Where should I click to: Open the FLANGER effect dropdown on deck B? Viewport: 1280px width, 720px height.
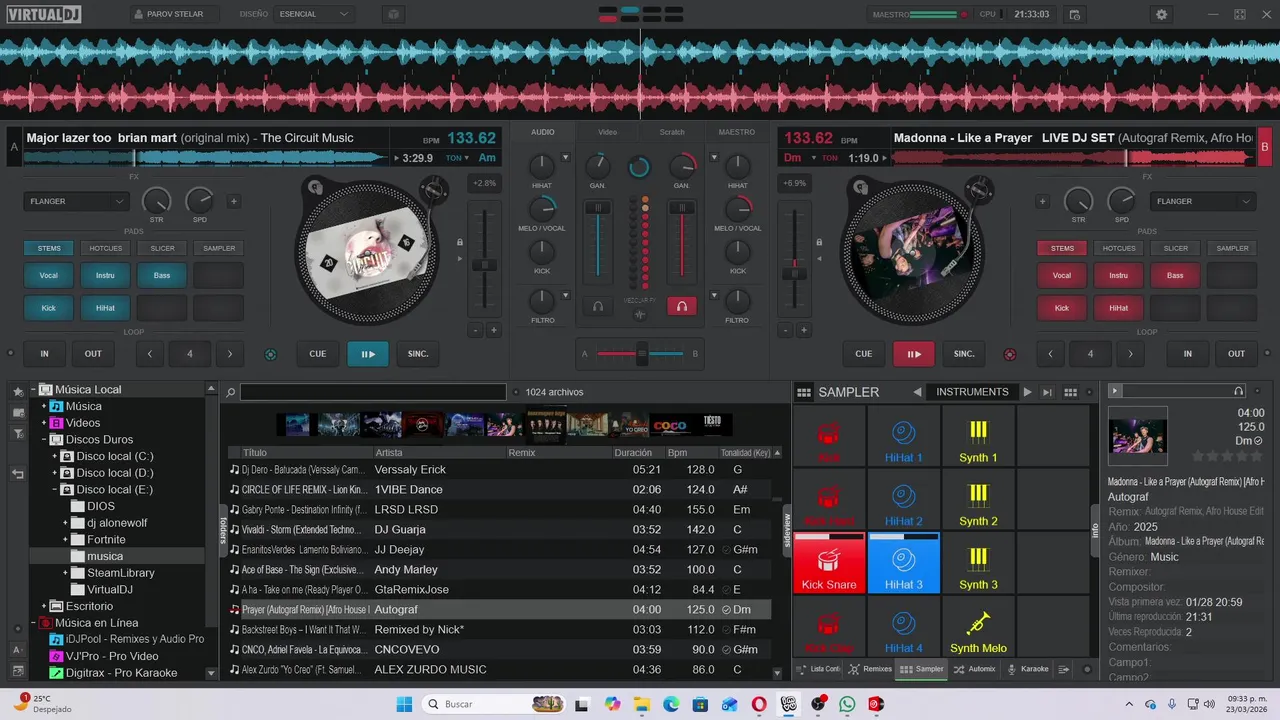click(x=1203, y=201)
